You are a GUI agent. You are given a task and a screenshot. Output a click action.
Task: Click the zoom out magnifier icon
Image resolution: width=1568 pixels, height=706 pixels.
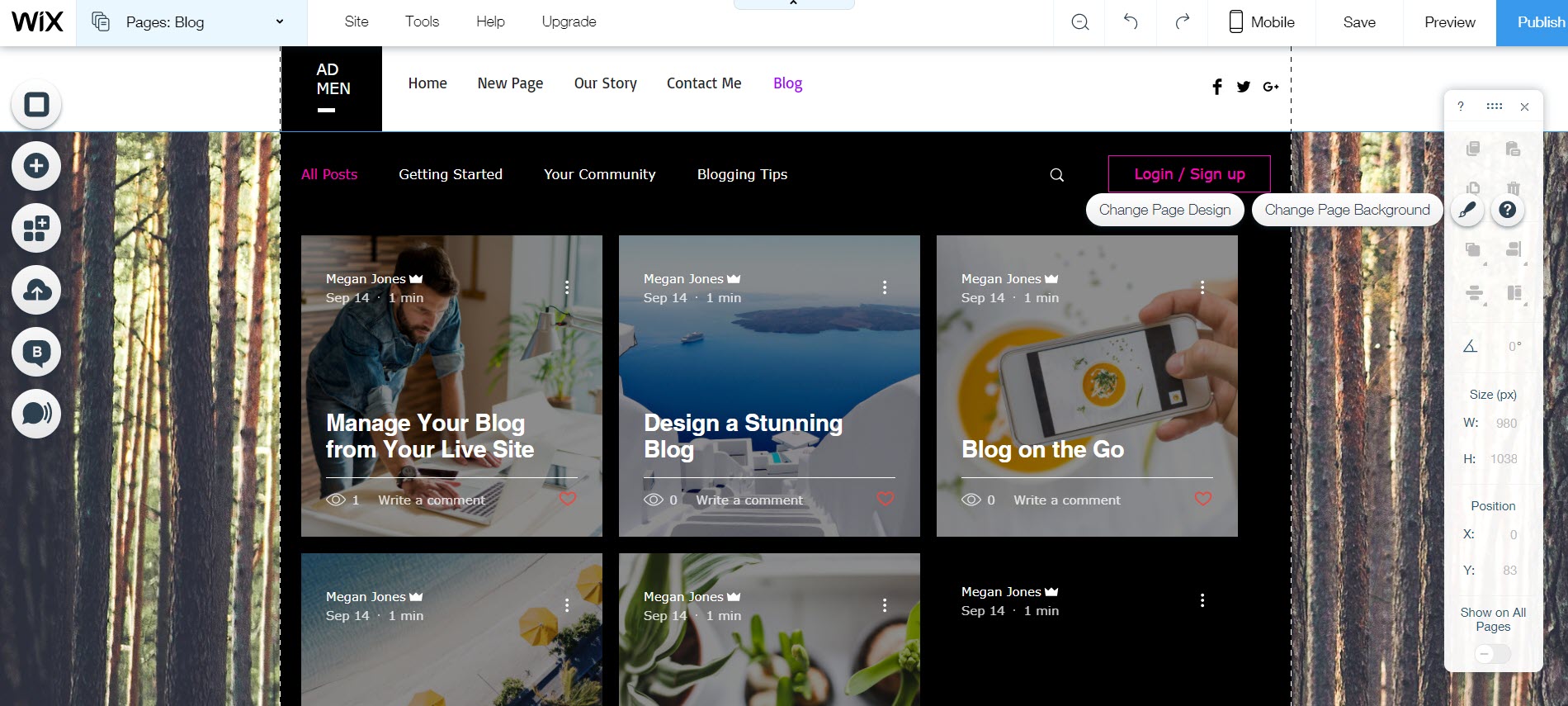point(1079,22)
